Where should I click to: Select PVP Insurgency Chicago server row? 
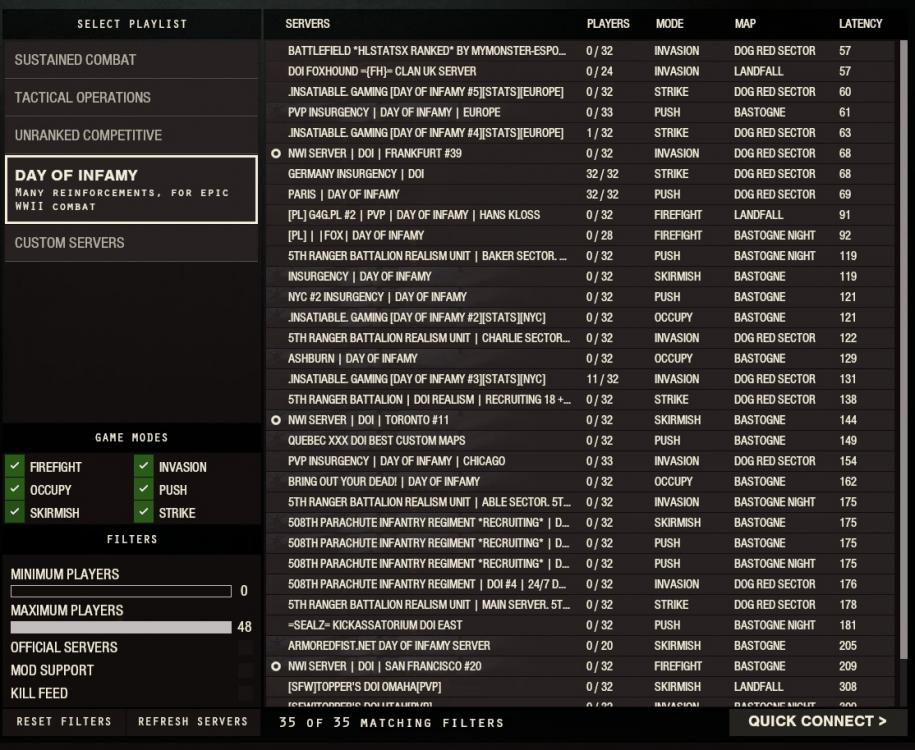click(x=581, y=461)
